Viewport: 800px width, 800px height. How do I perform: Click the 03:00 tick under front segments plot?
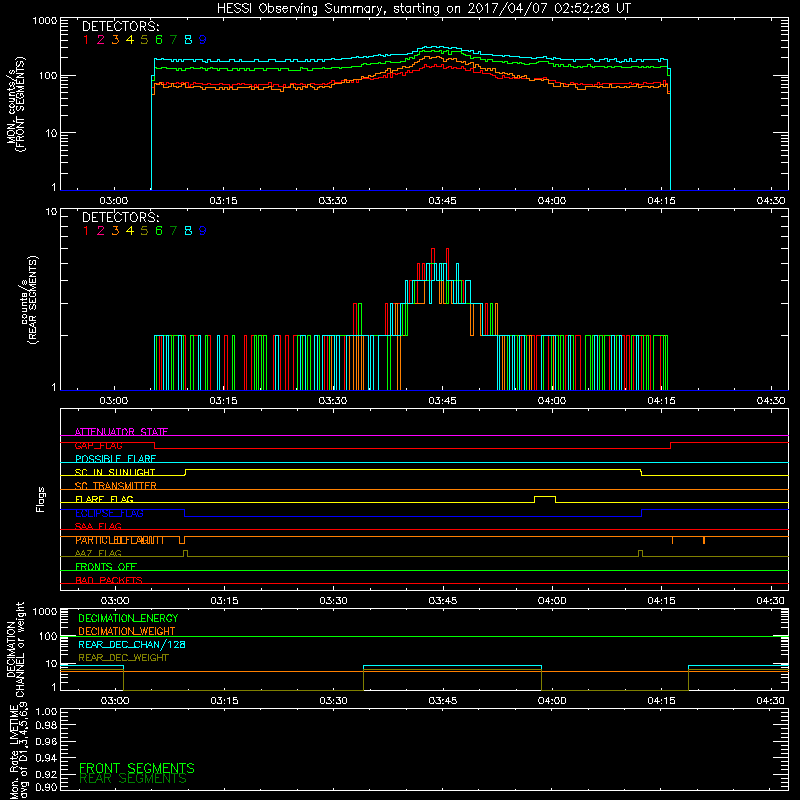(114, 201)
